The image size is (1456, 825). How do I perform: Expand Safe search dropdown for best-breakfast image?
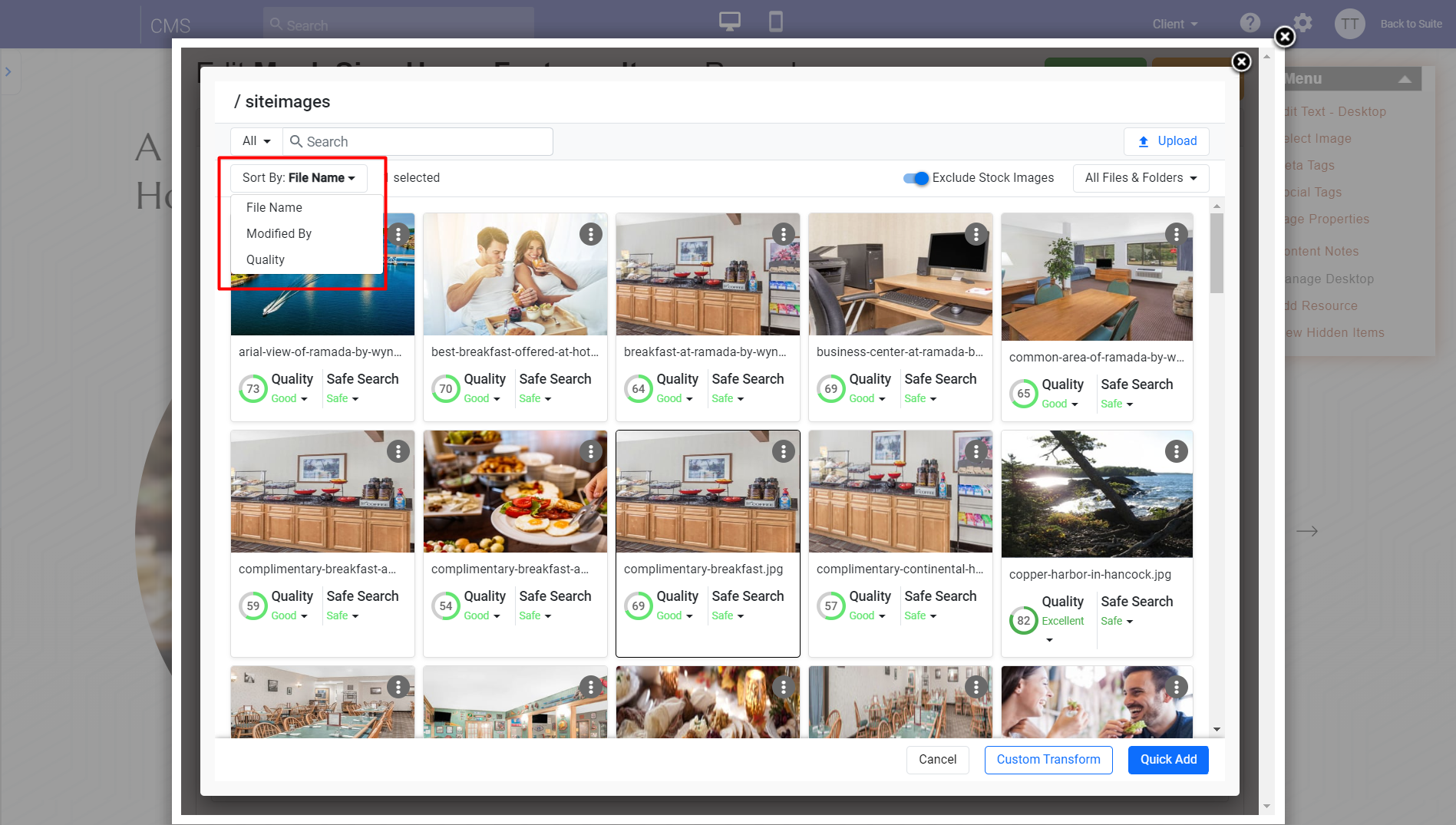pos(535,399)
